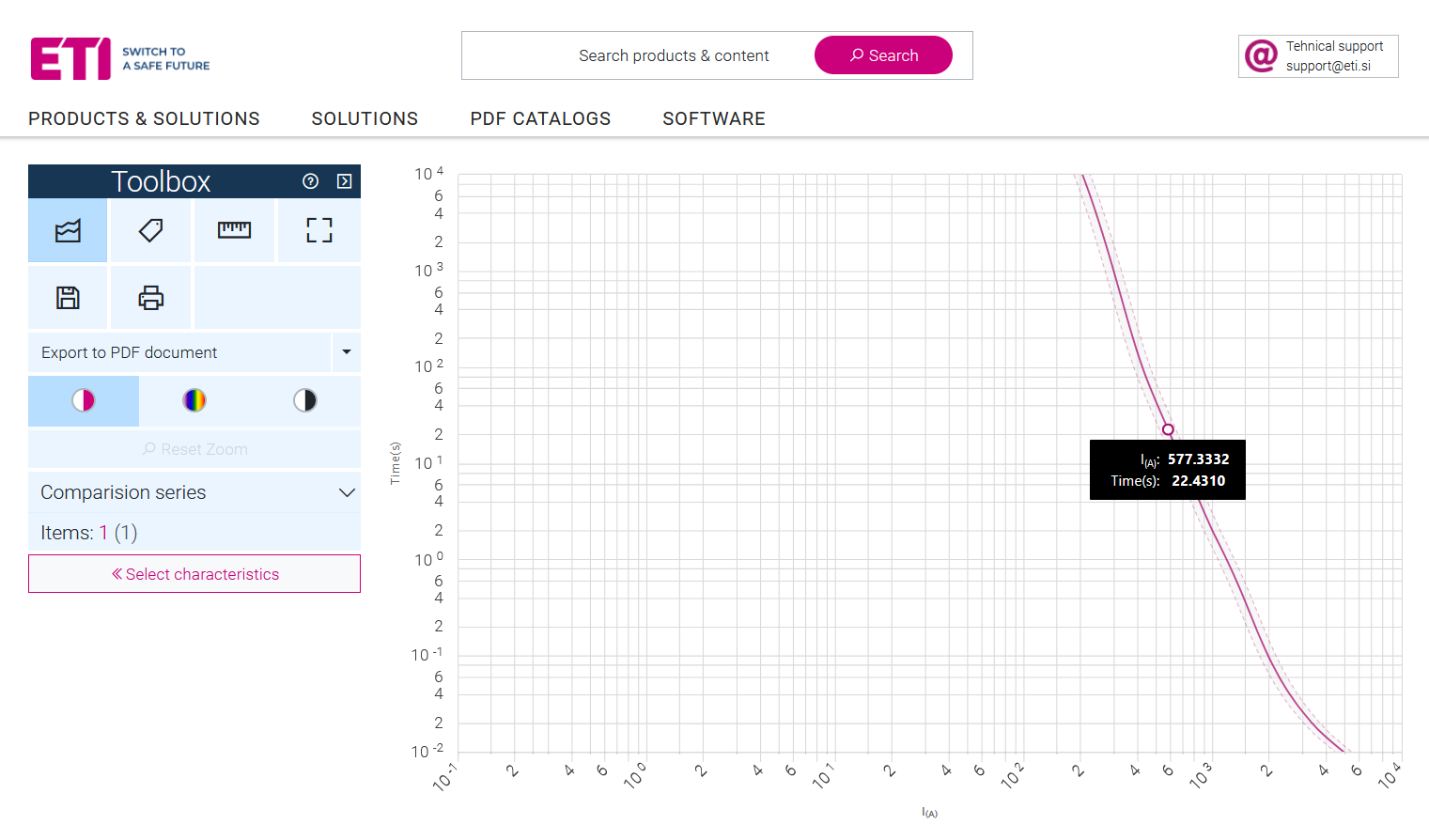Open the Products & Solutions menu

coord(144,118)
